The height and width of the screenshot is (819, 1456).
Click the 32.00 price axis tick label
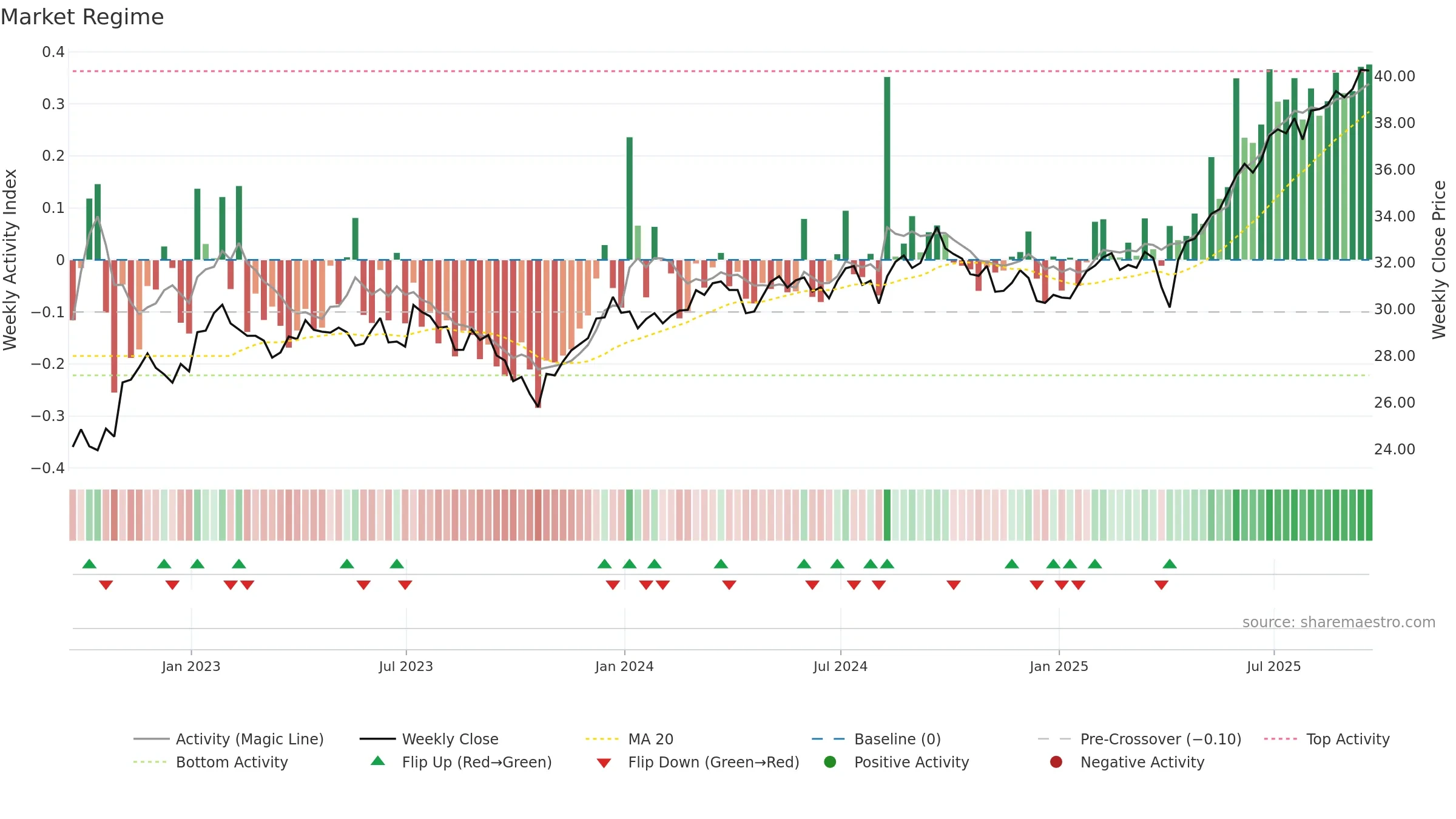click(1395, 262)
